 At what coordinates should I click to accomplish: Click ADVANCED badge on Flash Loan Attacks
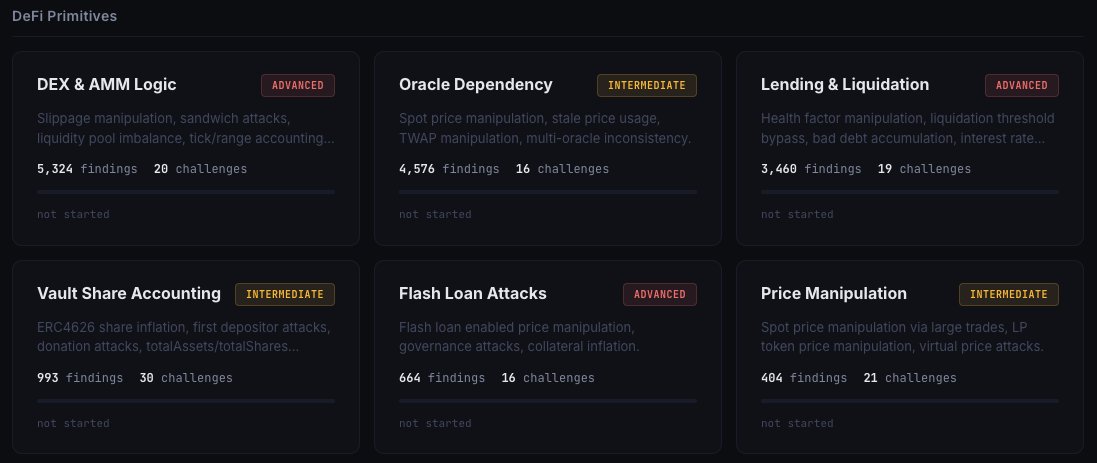660,294
